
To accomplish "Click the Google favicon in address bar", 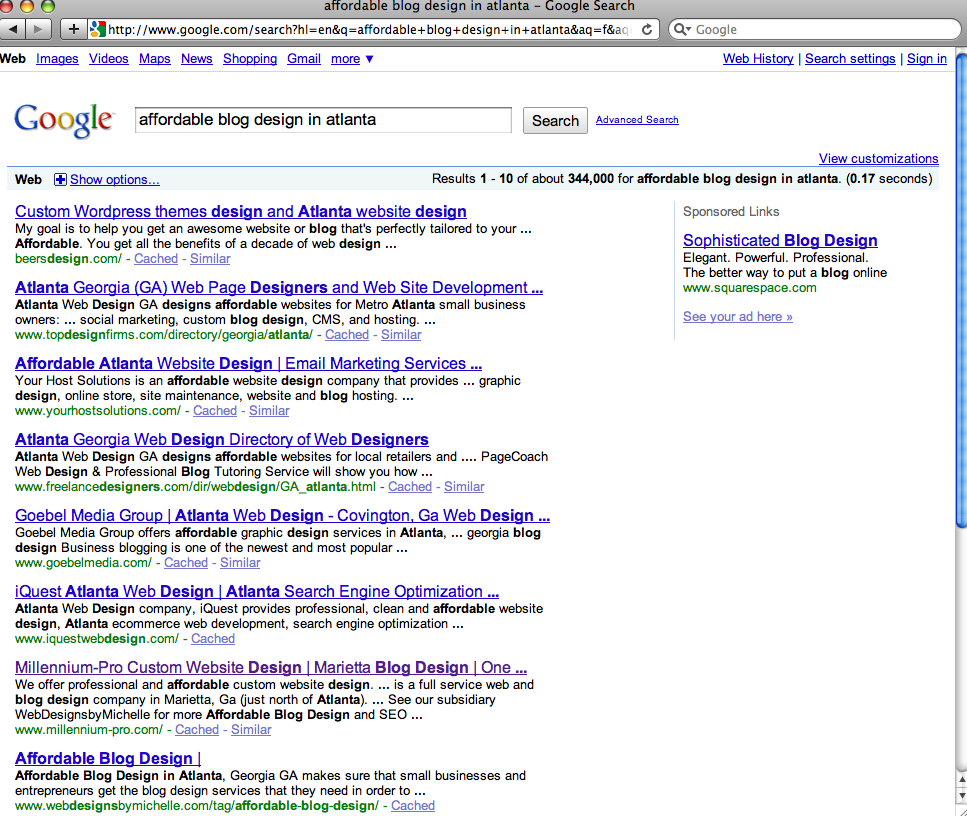I will pyautogui.click(x=97, y=29).
